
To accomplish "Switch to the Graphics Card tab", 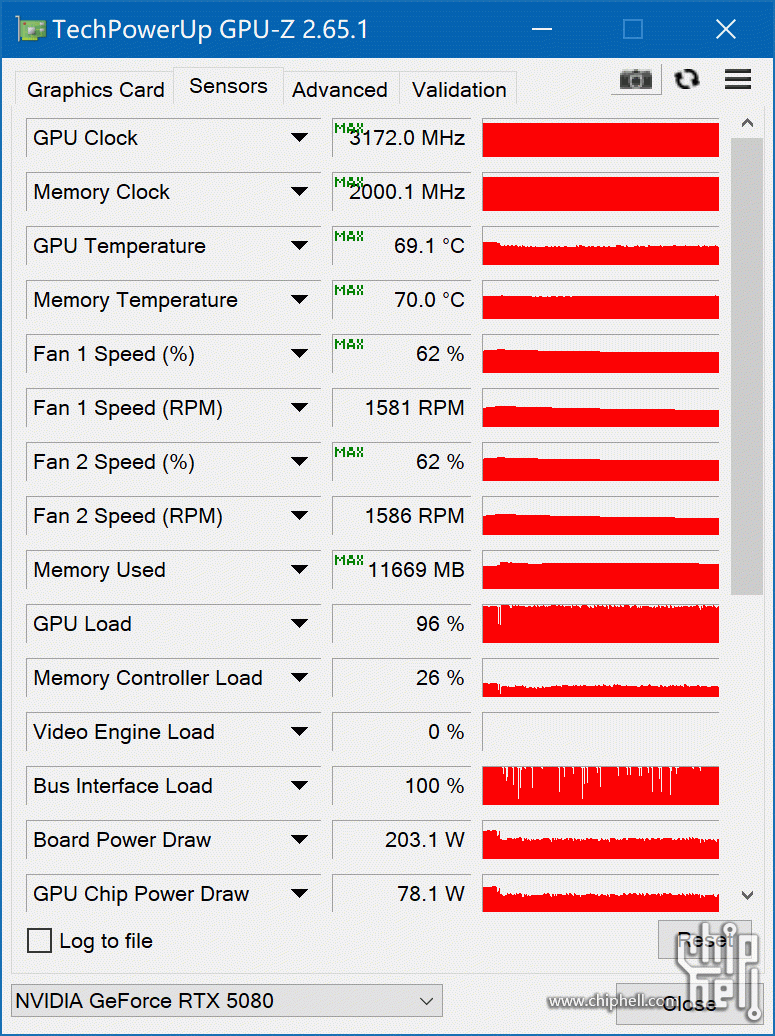I will coord(96,90).
